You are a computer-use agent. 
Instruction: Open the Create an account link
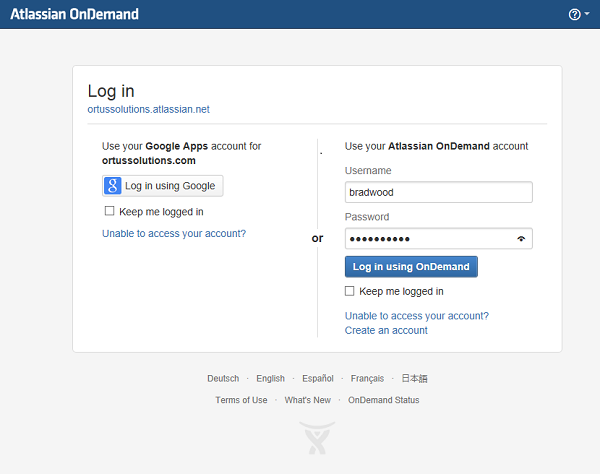pos(386,330)
